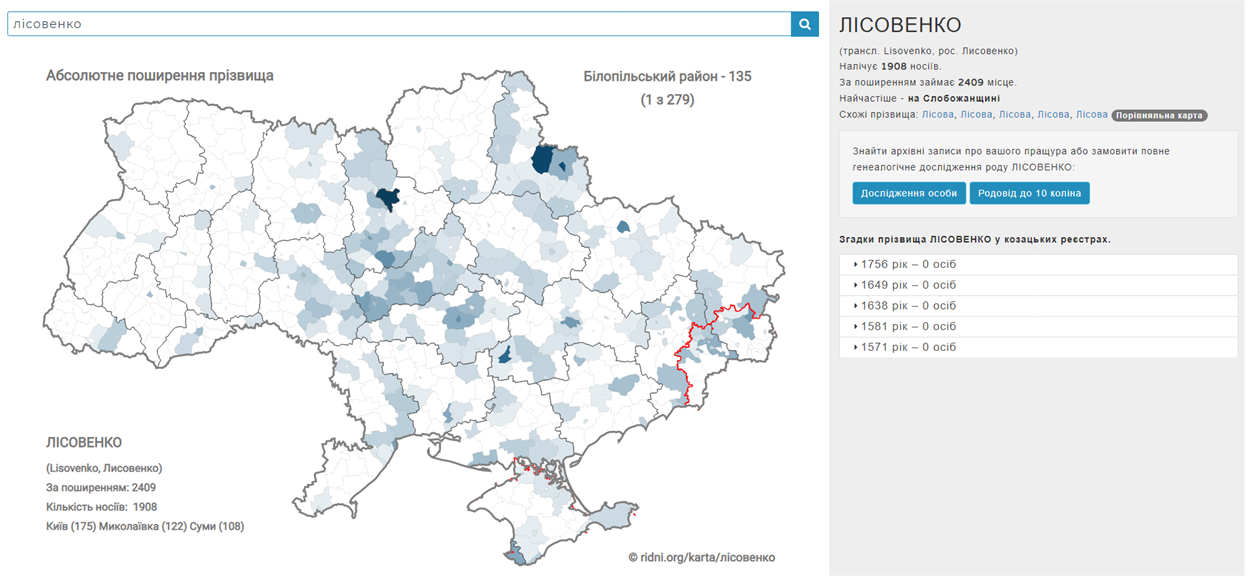Click the Дослідження особи button

tap(909, 193)
